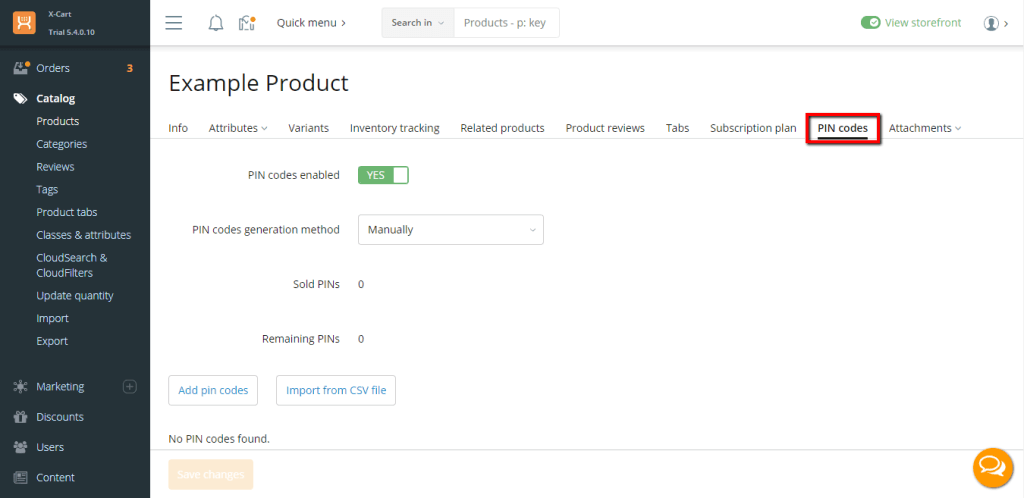
Task: Open the Search in dropdown
Action: (418, 23)
